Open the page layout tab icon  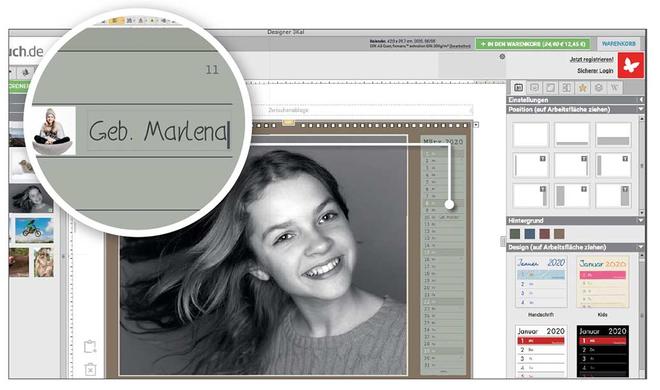[567, 88]
